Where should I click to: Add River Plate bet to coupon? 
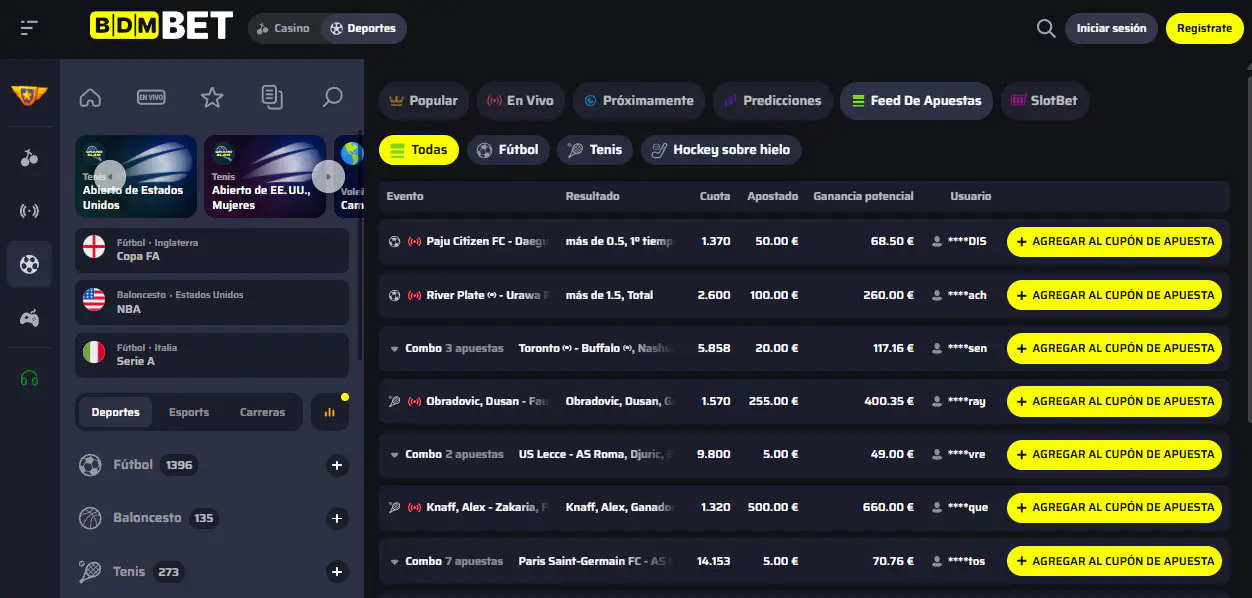tap(1114, 295)
